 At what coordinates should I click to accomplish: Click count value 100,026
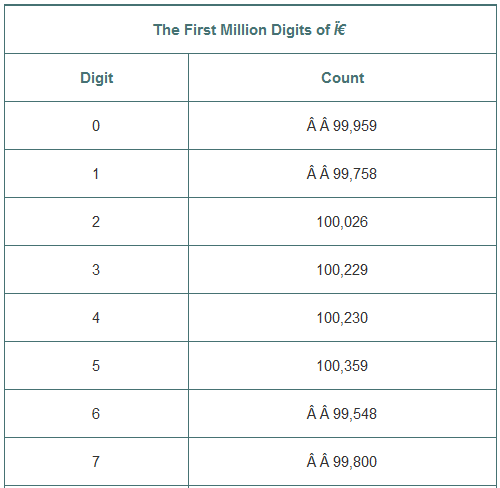click(342, 222)
